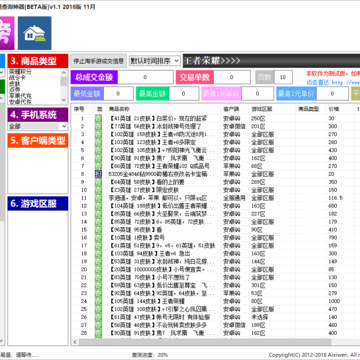The image size is (360, 360).
Task: Click the green type icon in row 24
Action: pyautogui.click(x=98, y=301)
